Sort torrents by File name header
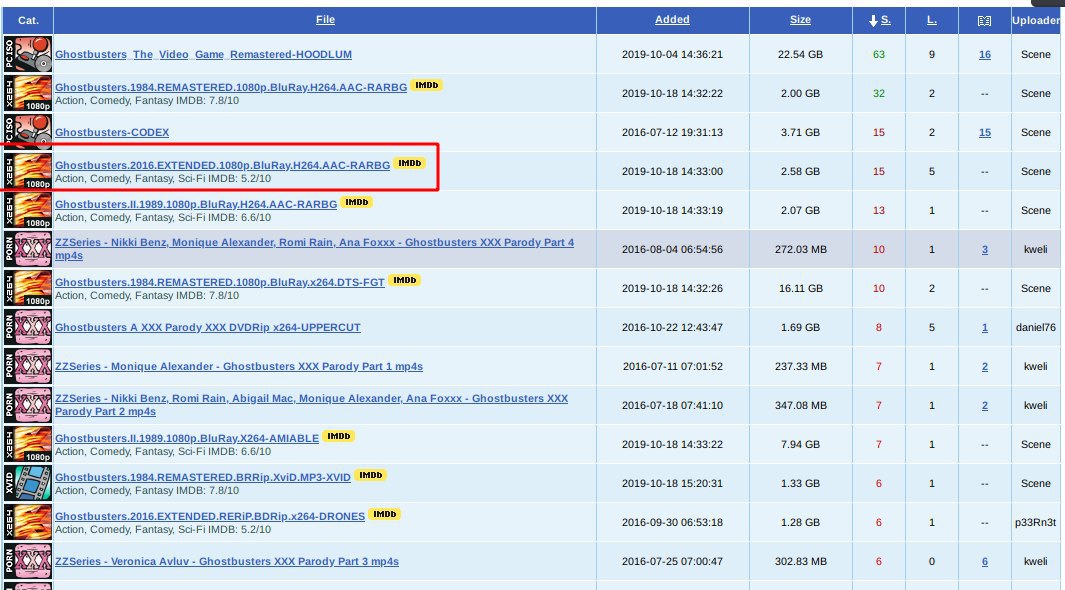 (325, 20)
